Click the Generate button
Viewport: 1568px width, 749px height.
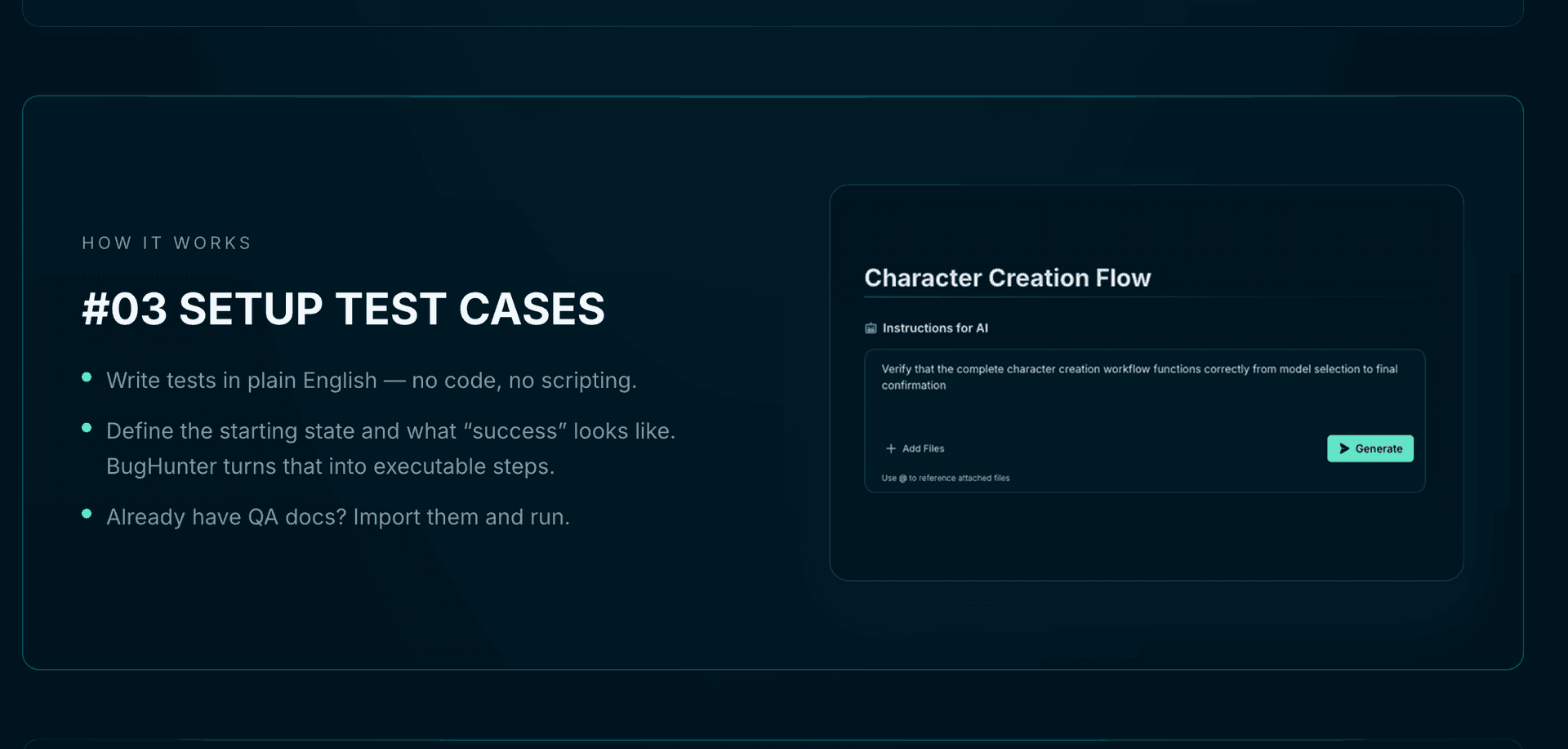tap(1370, 448)
